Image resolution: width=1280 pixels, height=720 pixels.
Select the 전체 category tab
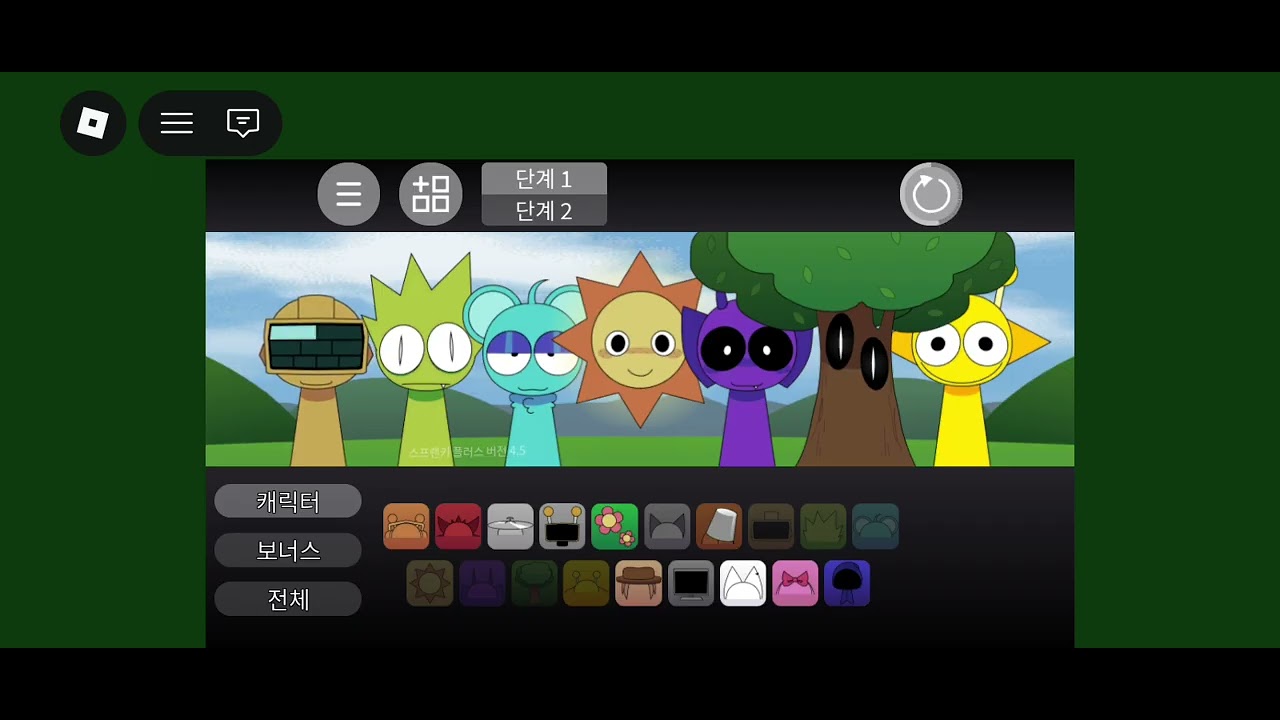(288, 599)
